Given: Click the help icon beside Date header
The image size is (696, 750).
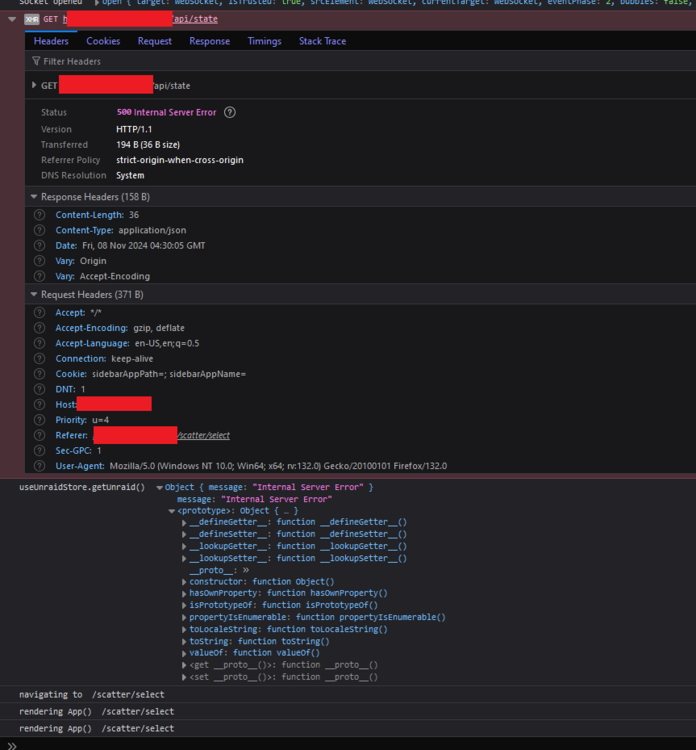Looking at the screenshot, I should pyautogui.click(x=40, y=246).
